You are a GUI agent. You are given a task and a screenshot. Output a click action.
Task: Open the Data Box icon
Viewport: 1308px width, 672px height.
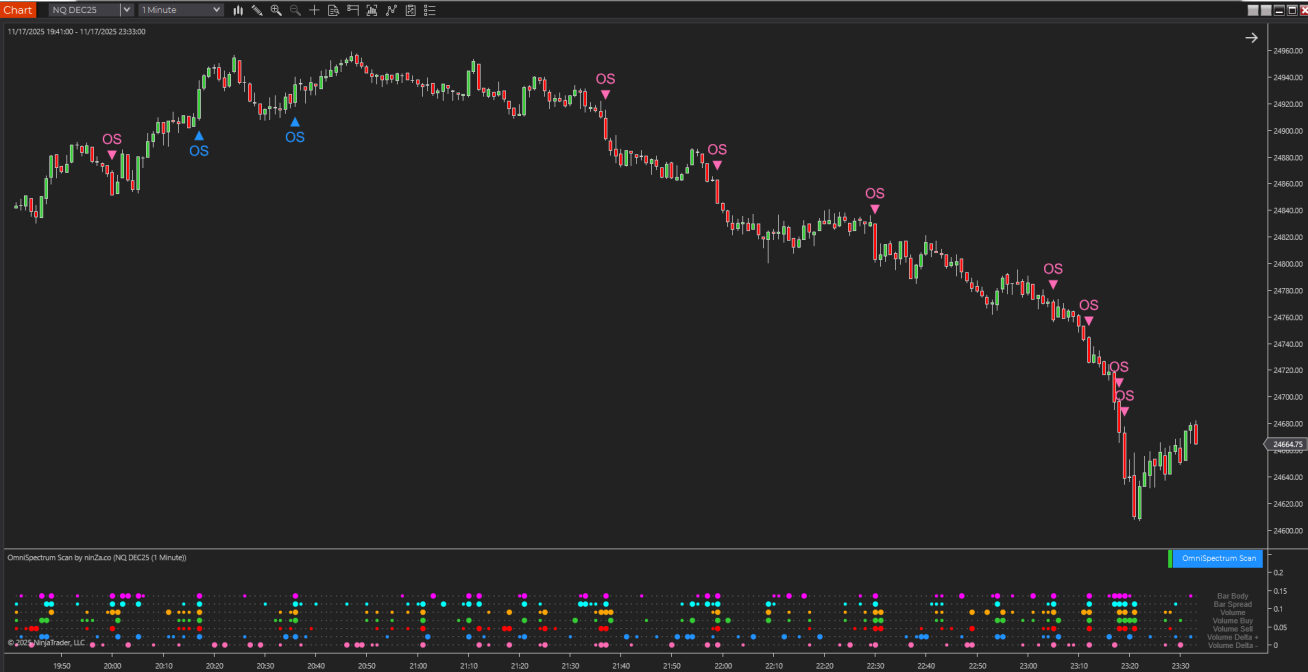(x=333, y=10)
